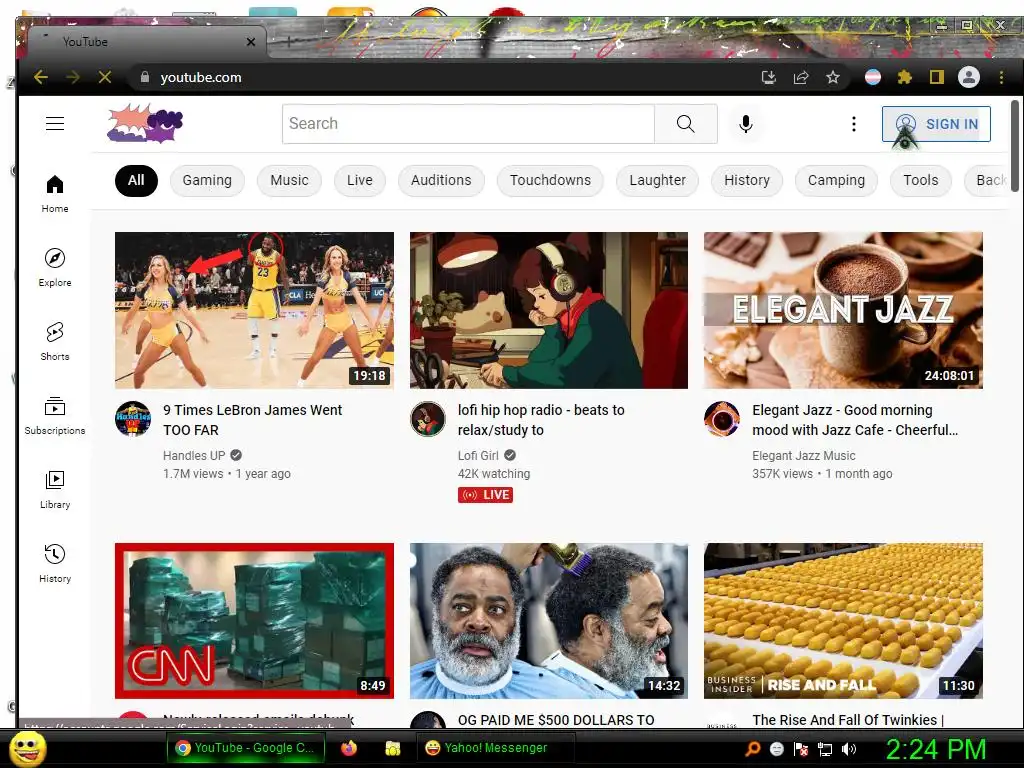Toggle the browser side panel icon
This screenshot has width=1024, height=768.
[x=936, y=78]
